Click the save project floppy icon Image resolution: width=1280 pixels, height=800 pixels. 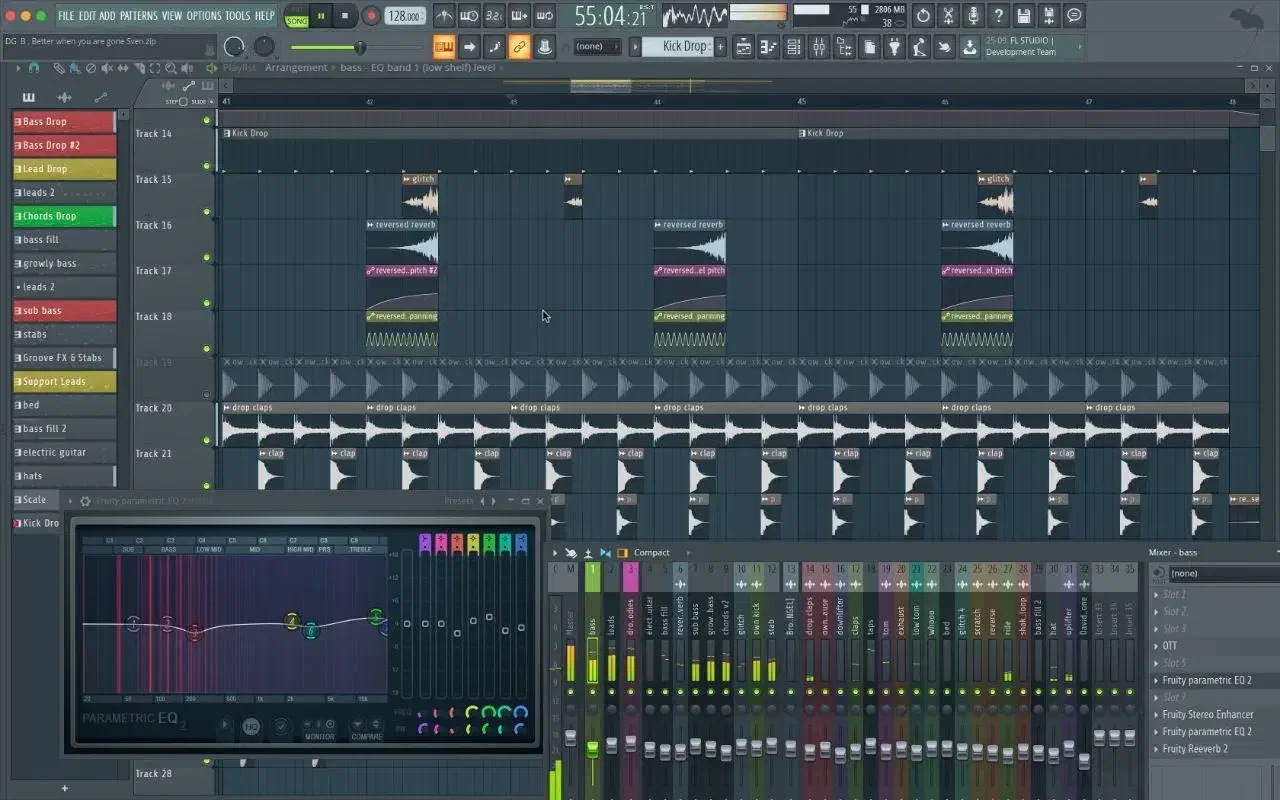point(1023,16)
